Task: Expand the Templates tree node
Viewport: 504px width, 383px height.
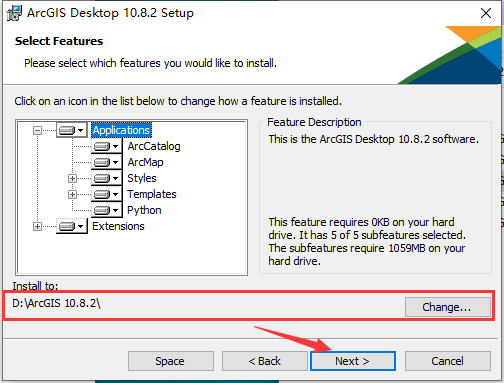Action: [x=72, y=194]
